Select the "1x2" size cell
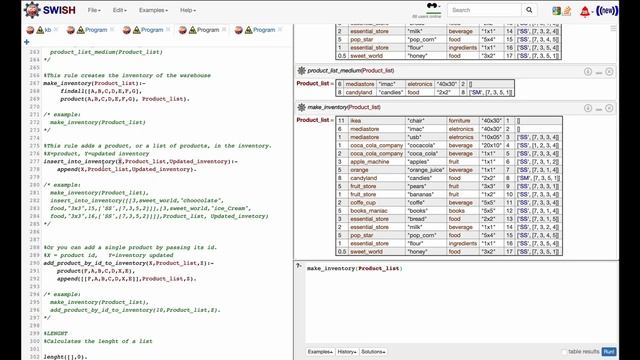640x360 pixels. (x=491, y=194)
